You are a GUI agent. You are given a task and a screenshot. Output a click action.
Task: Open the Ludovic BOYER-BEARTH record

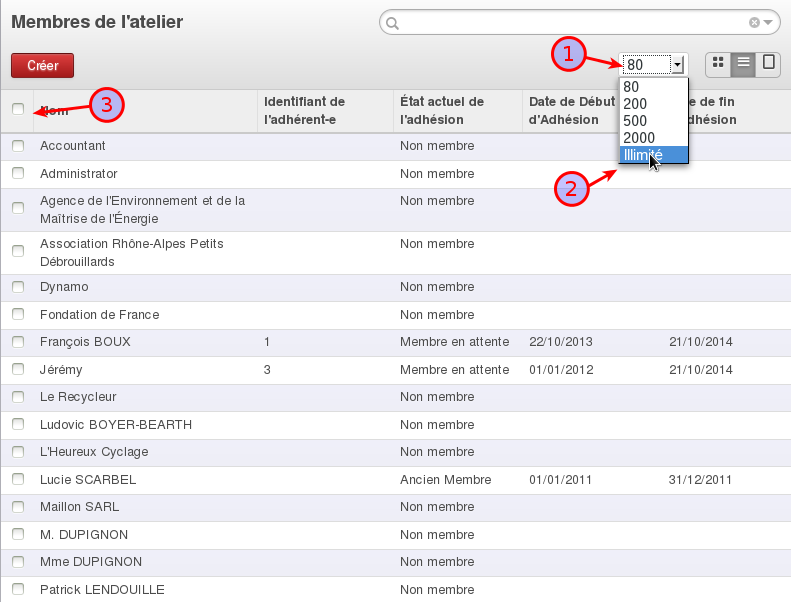[x=116, y=424]
